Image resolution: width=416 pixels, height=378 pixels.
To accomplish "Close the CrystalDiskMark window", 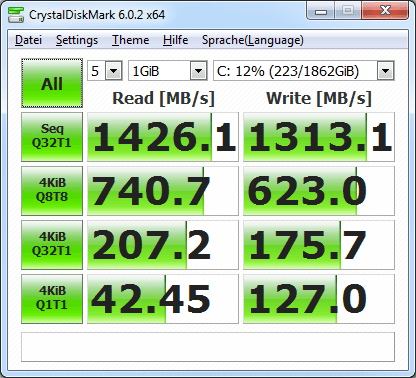I will (385, 11).
